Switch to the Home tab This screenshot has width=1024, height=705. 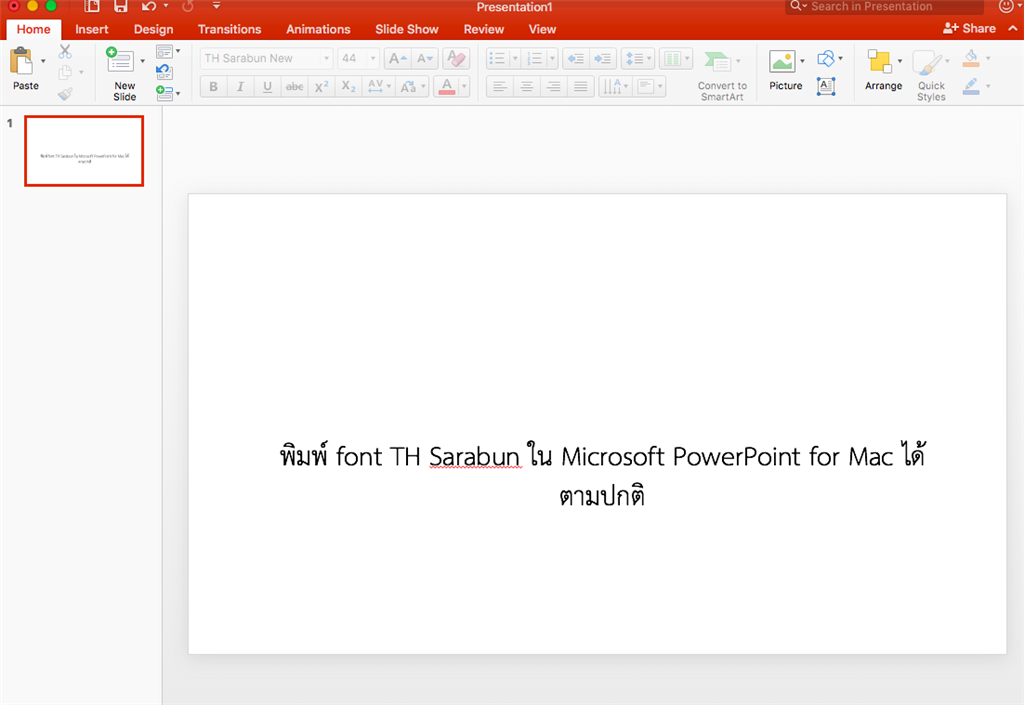pos(33,29)
